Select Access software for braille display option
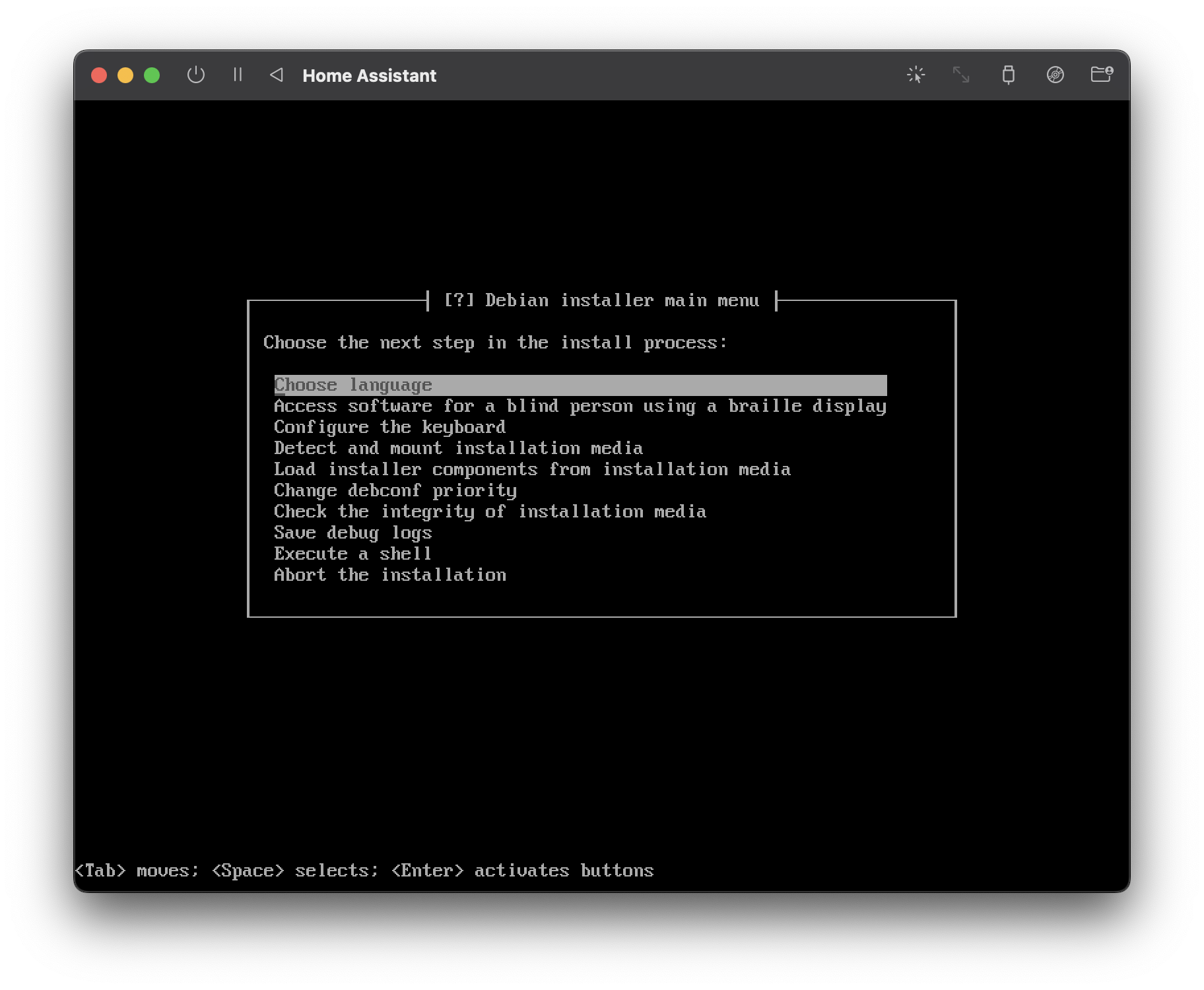 tap(580, 407)
